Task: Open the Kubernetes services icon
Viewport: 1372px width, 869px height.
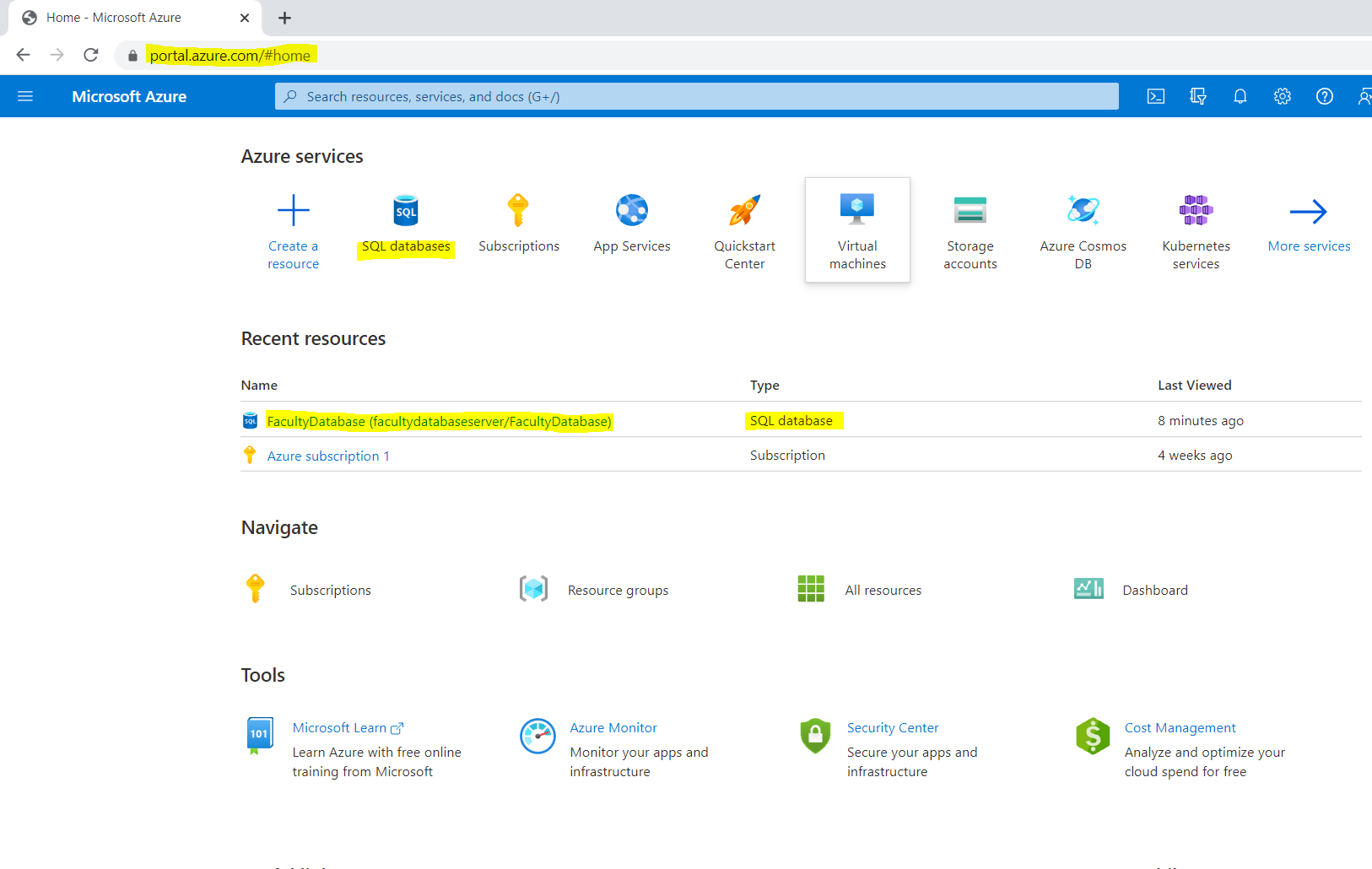Action: (1196, 210)
